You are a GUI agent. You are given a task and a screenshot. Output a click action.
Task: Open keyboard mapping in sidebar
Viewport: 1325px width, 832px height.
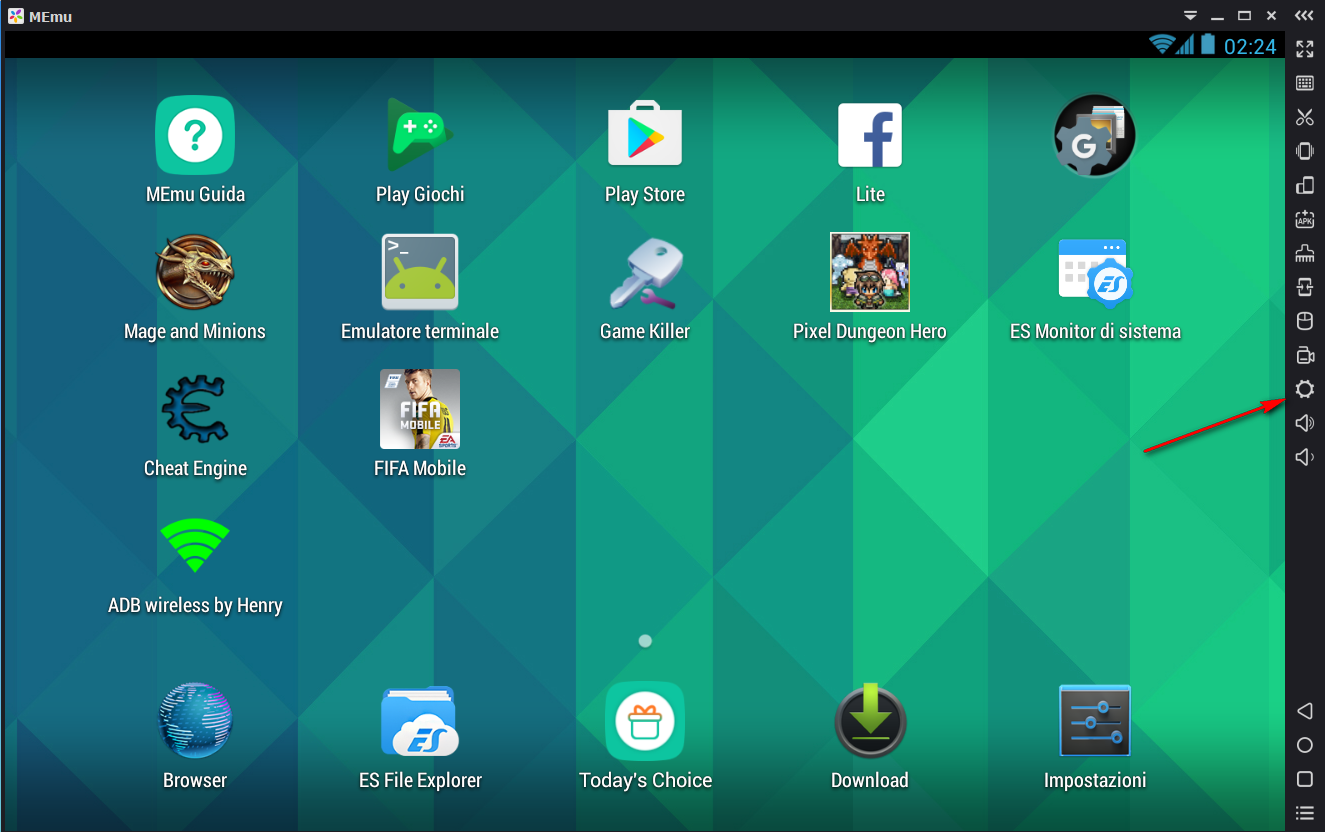[x=1304, y=83]
